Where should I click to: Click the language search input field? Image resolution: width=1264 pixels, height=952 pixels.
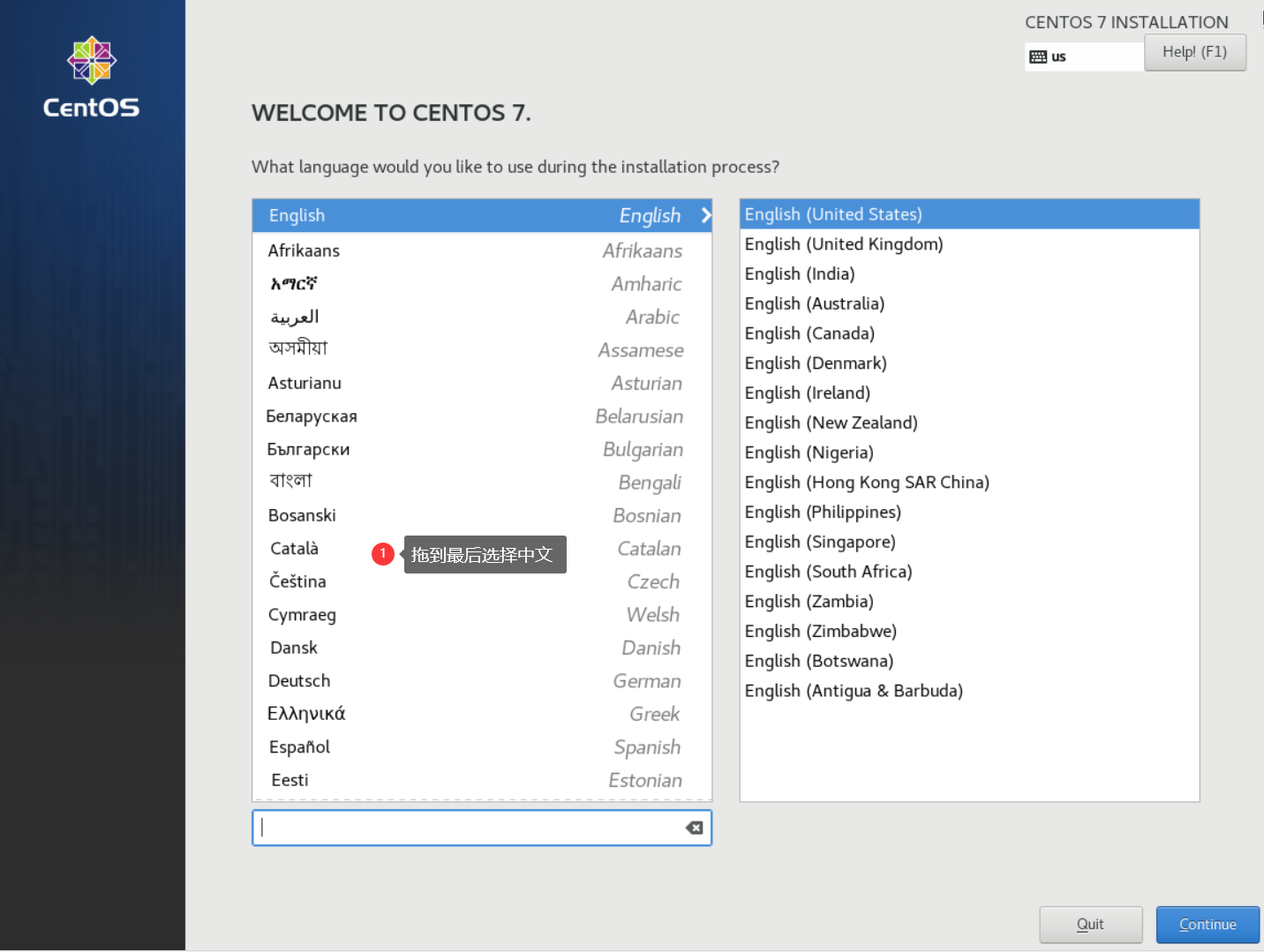482,828
